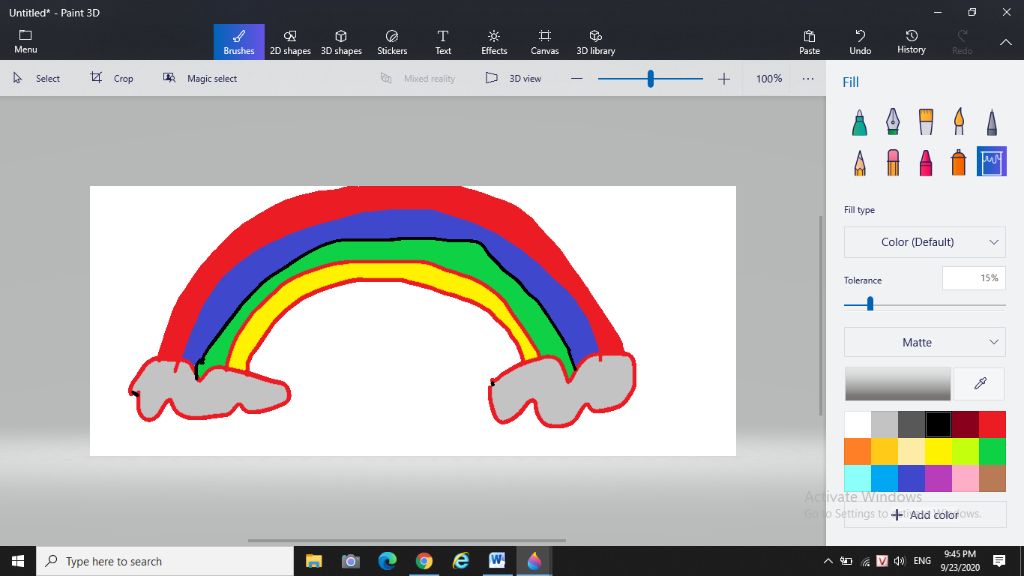1024x576 pixels.
Task: Click the Windows search box
Action: tap(165, 561)
